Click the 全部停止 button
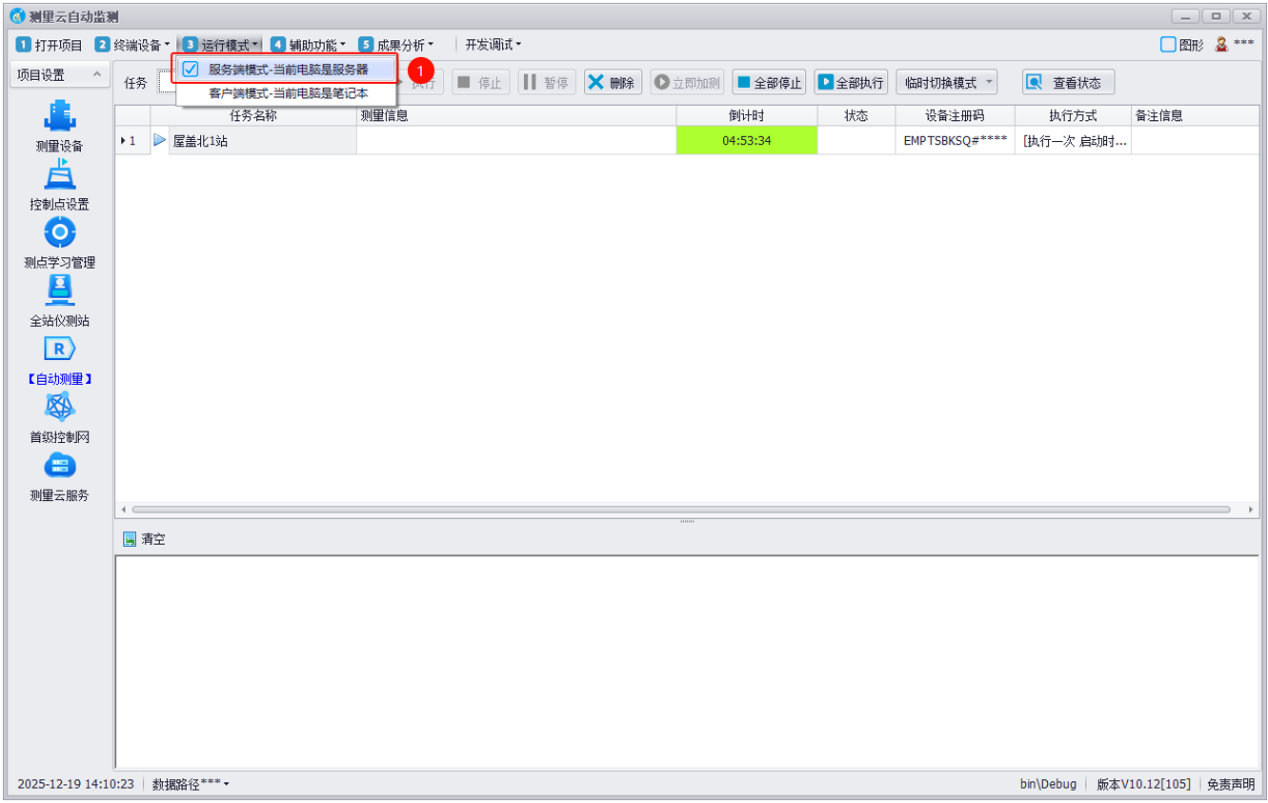The width and height of the screenshot is (1268, 803). coord(769,83)
